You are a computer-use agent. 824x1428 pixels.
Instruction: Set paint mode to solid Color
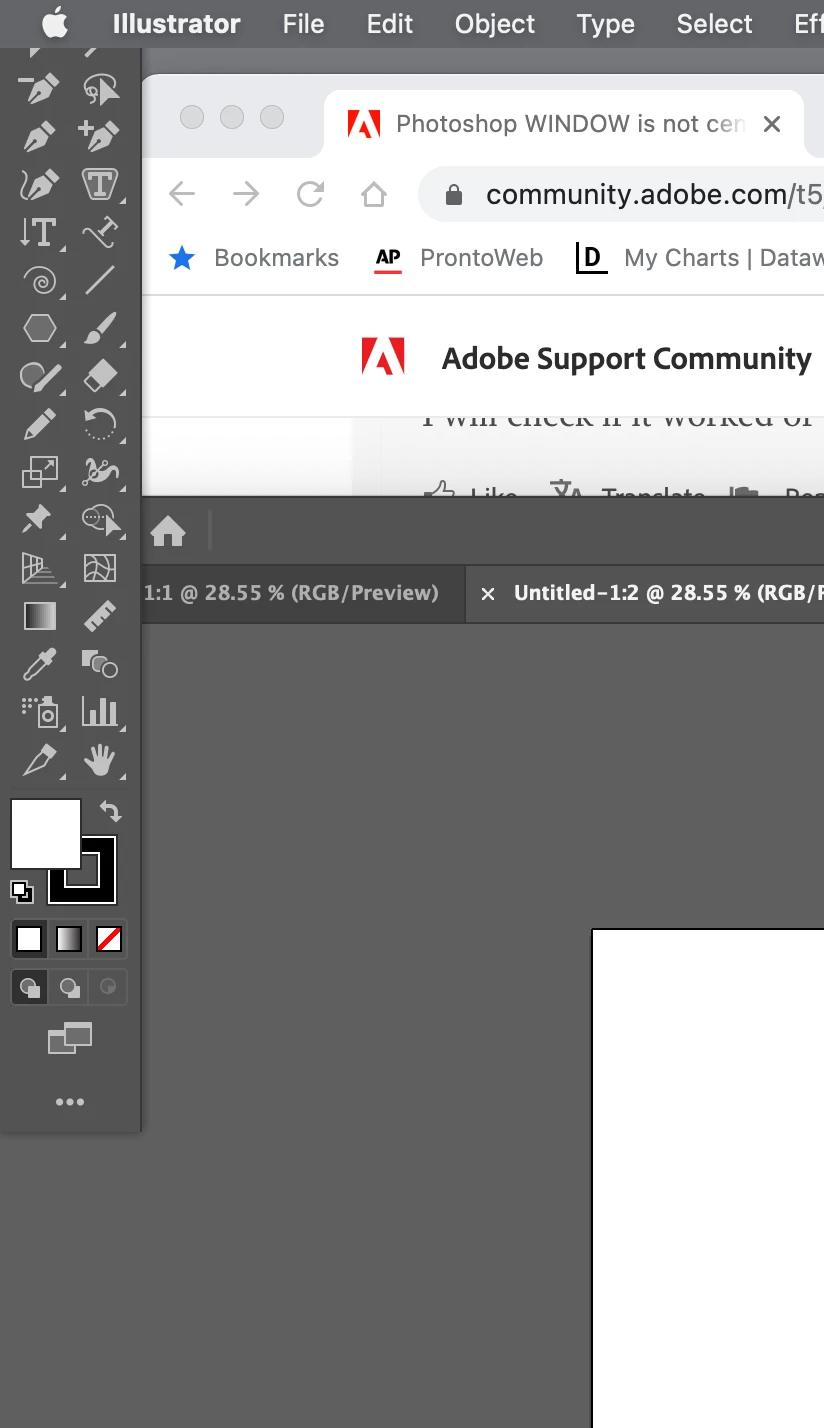(x=30, y=939)
